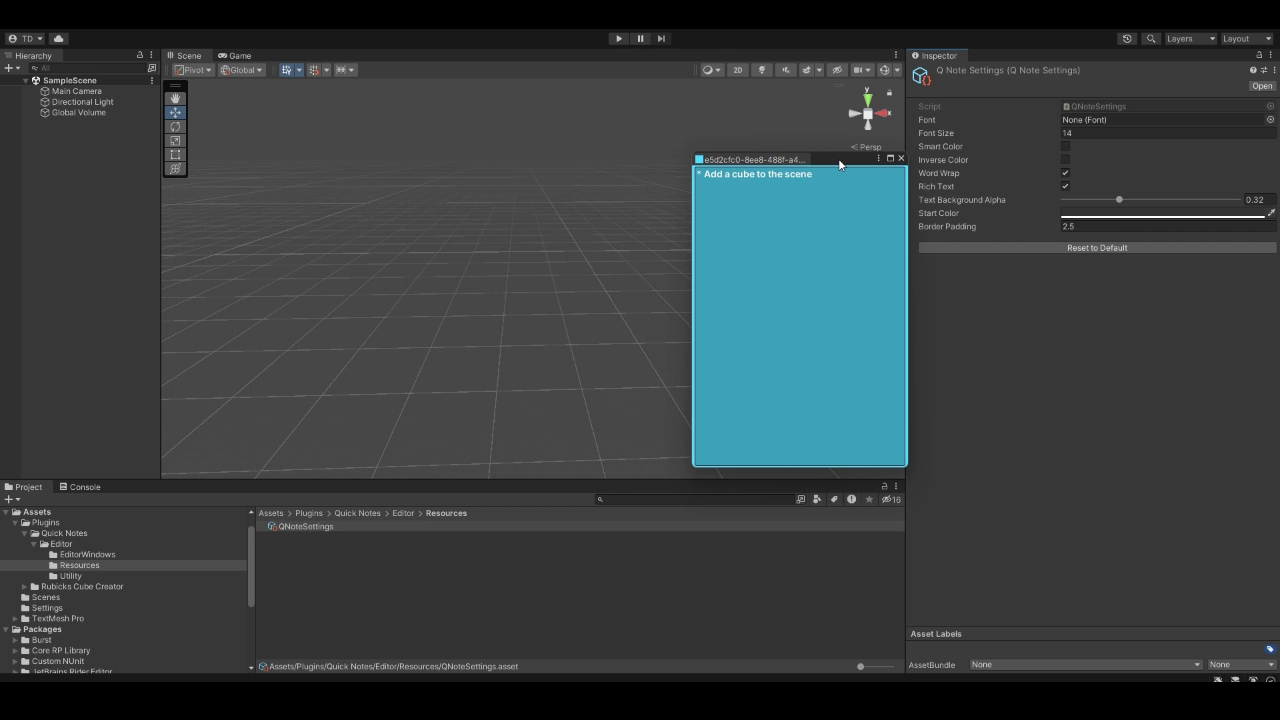
Task: Click Quick Notes in breadcrumb
Action: click(358, 513)
